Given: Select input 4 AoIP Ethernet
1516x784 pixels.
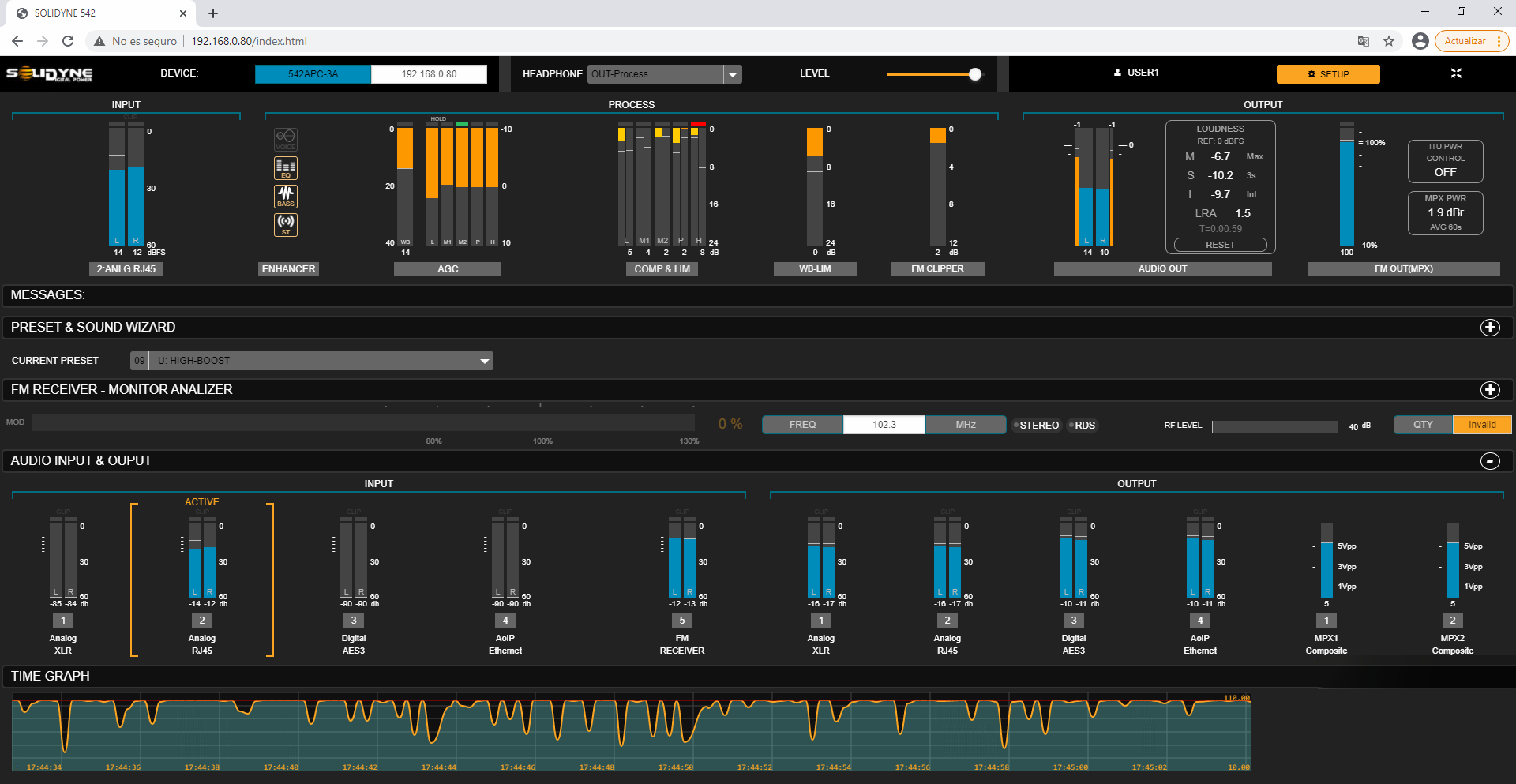Looking at the screenshot, I should [x=505, y=621].
